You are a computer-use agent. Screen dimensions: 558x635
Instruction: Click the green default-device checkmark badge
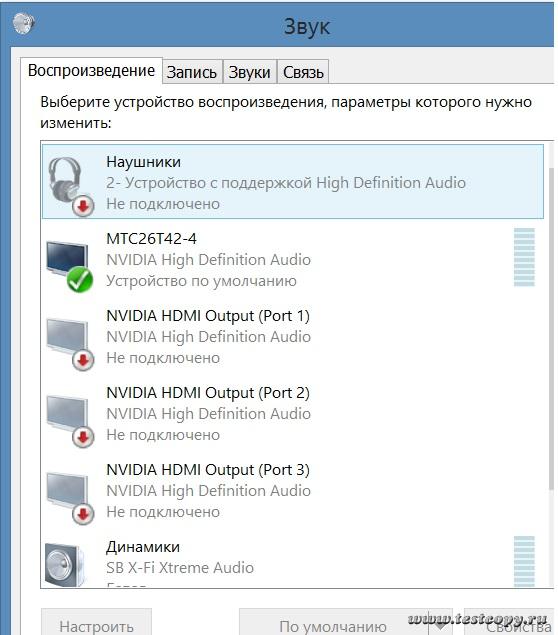(x=80, y=280)
